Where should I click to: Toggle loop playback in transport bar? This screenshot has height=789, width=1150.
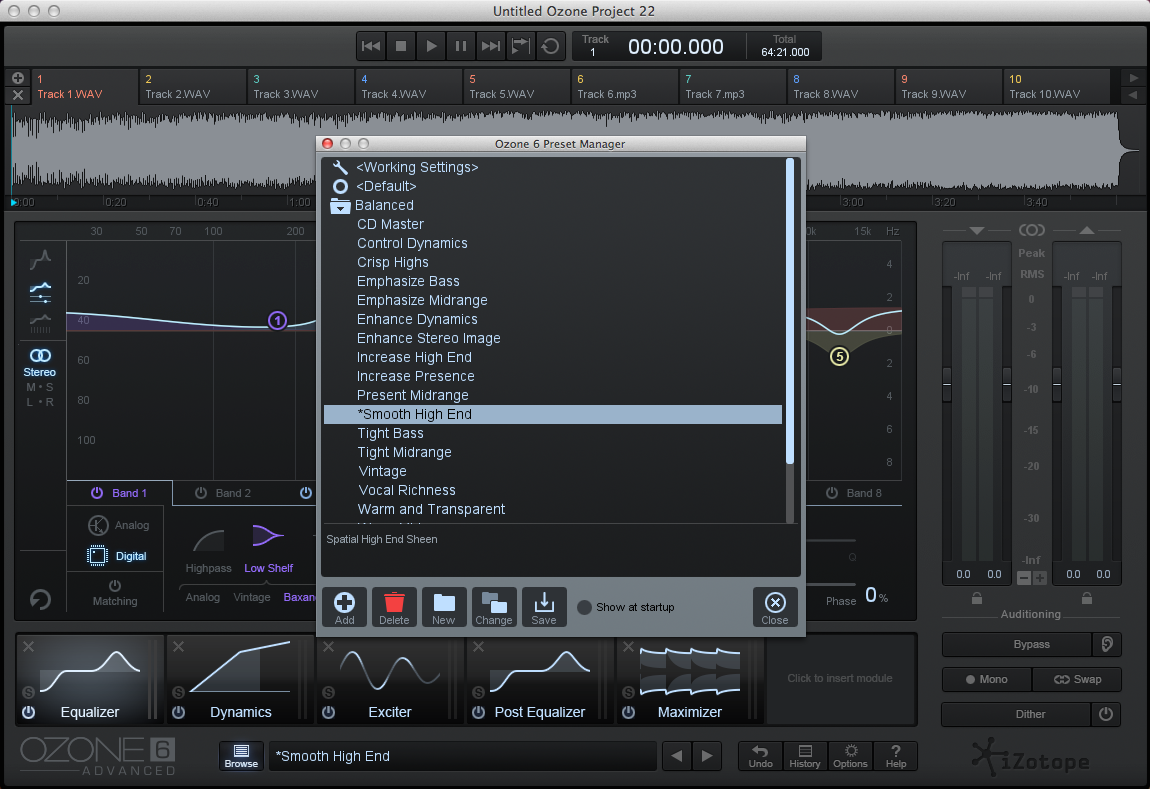550,46
